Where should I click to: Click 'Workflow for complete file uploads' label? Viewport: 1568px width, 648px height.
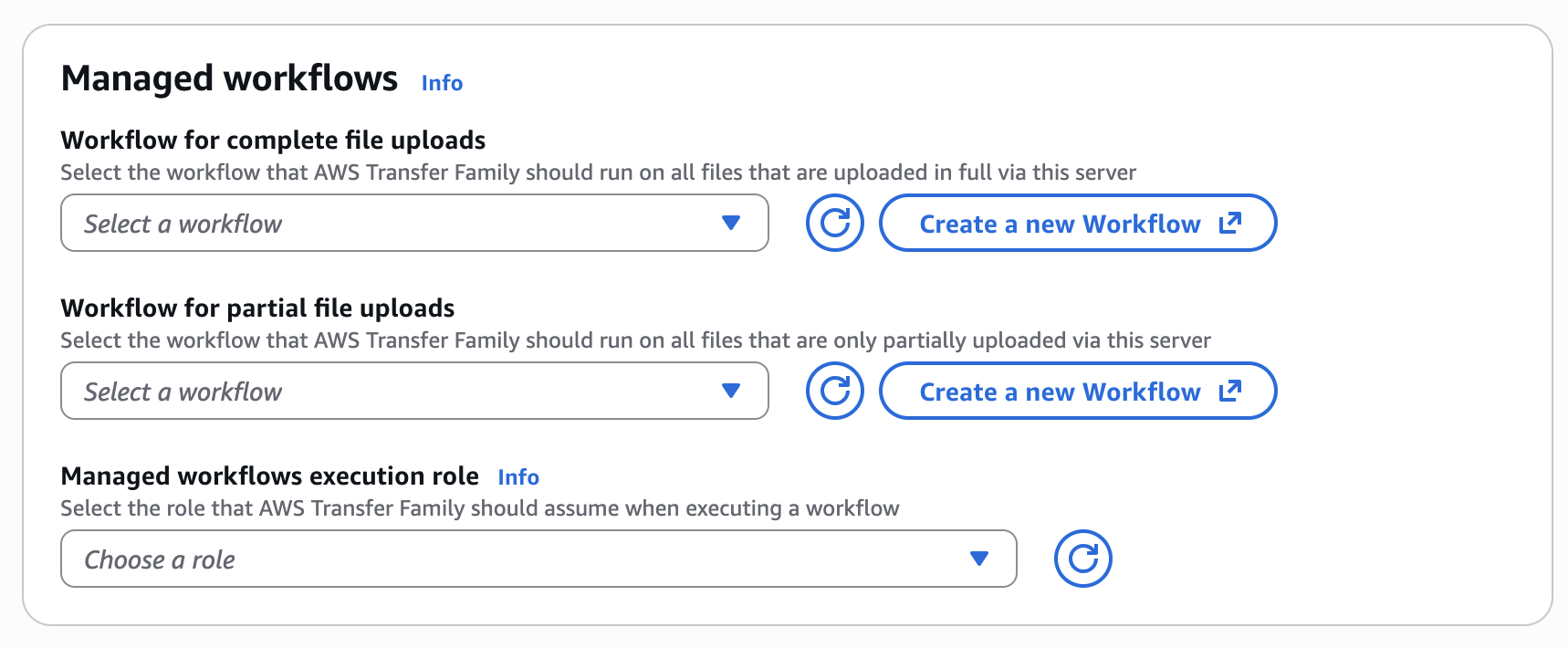(273, 141)
